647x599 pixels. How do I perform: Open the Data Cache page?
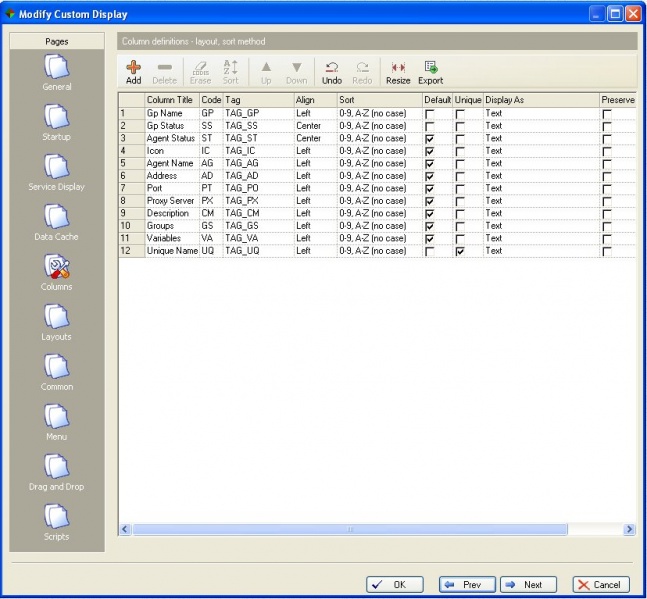pos(57,217)
